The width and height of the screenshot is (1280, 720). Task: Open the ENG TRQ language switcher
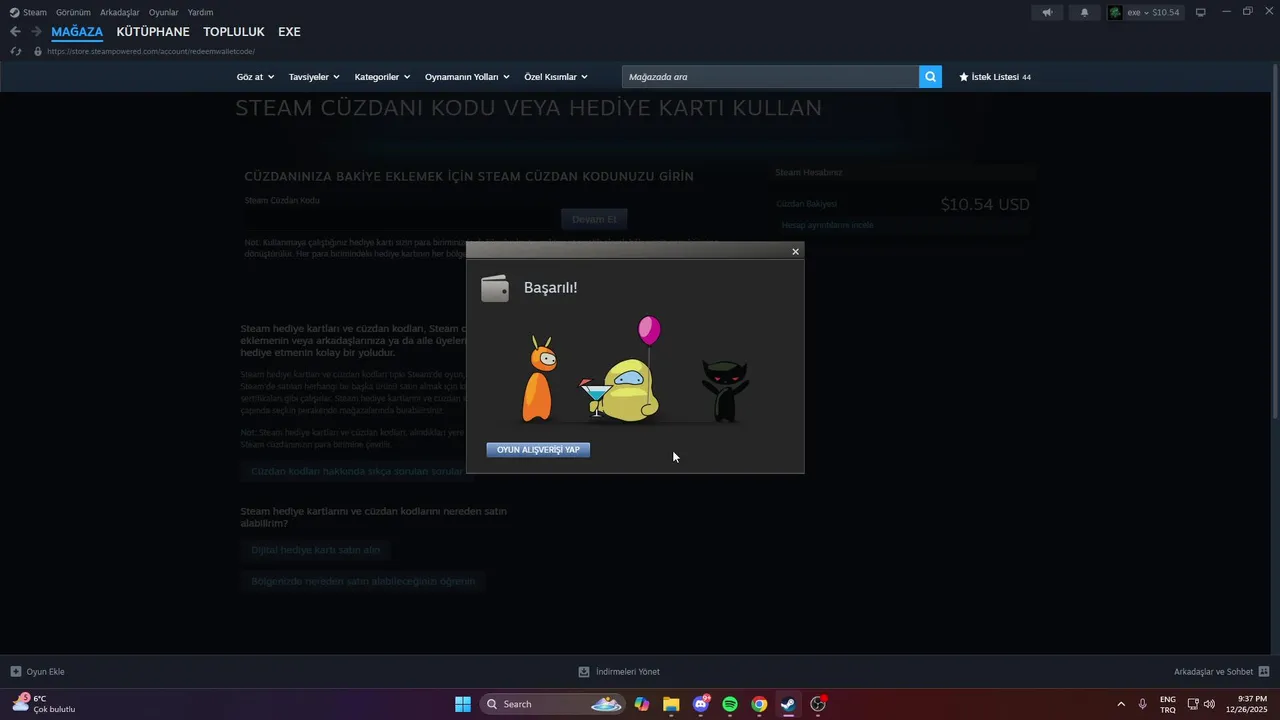click(1168, 704)
